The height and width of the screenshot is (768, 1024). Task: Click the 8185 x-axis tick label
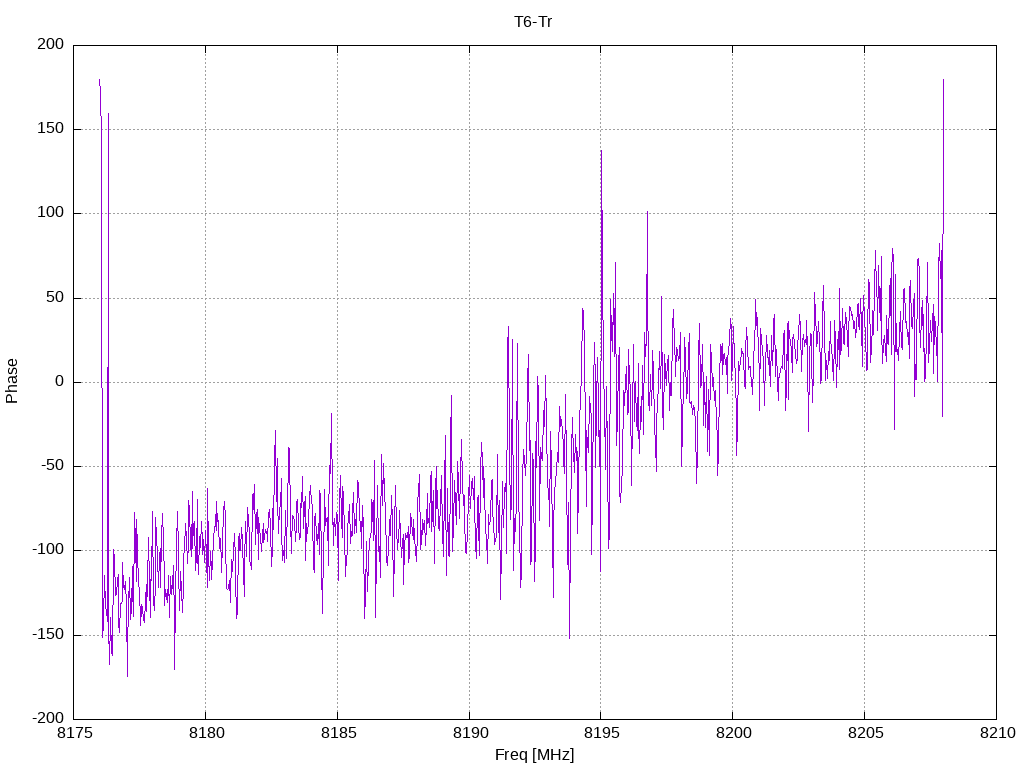(337, 735)
